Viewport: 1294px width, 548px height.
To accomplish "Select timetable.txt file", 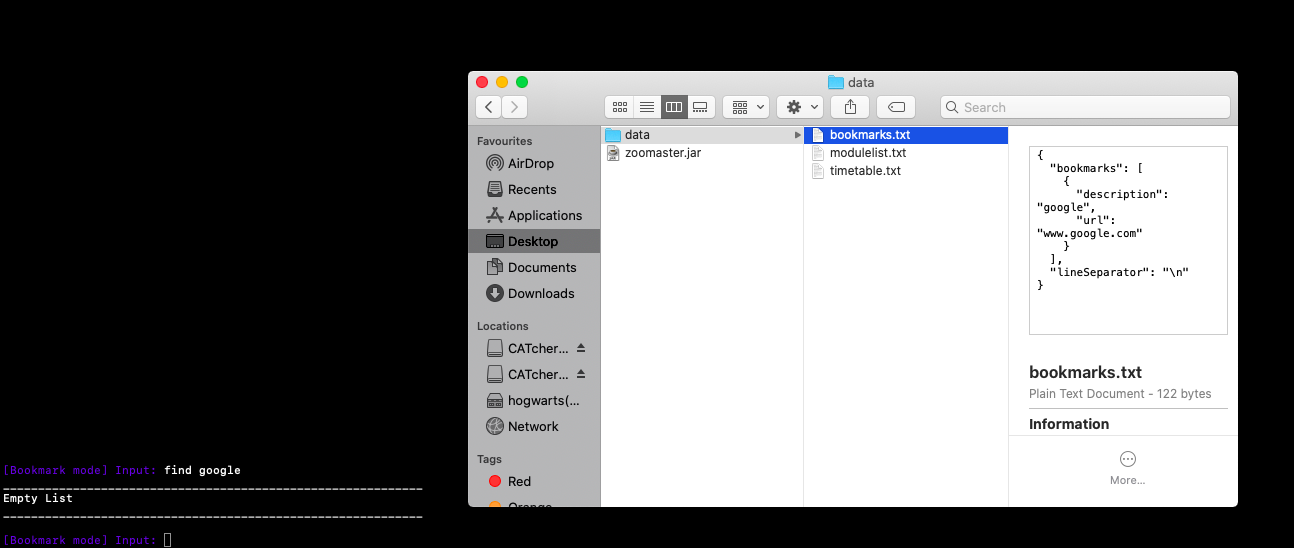I will (x=906, y=171).
